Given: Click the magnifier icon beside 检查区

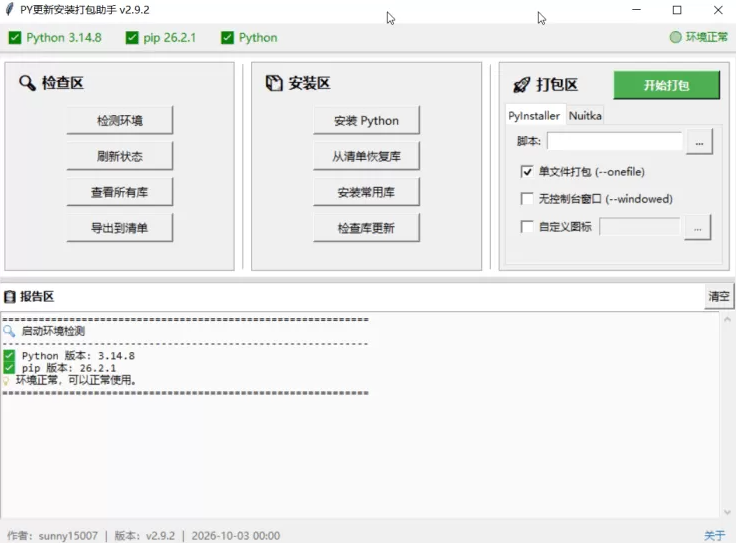Looking at the screenshot, I should [27, 83].
